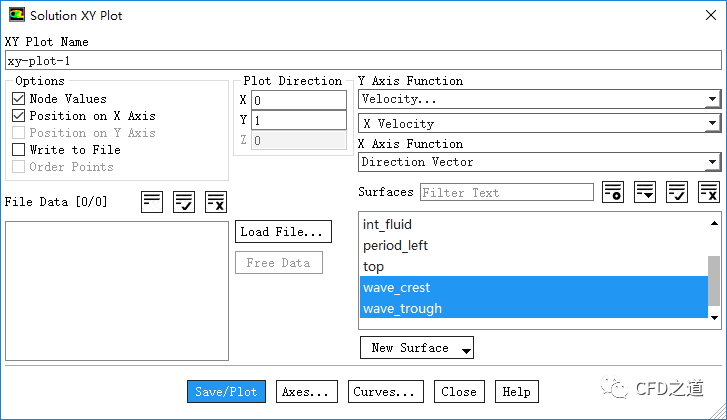Deselect all surfaces using the X icon

click(709, 192)
